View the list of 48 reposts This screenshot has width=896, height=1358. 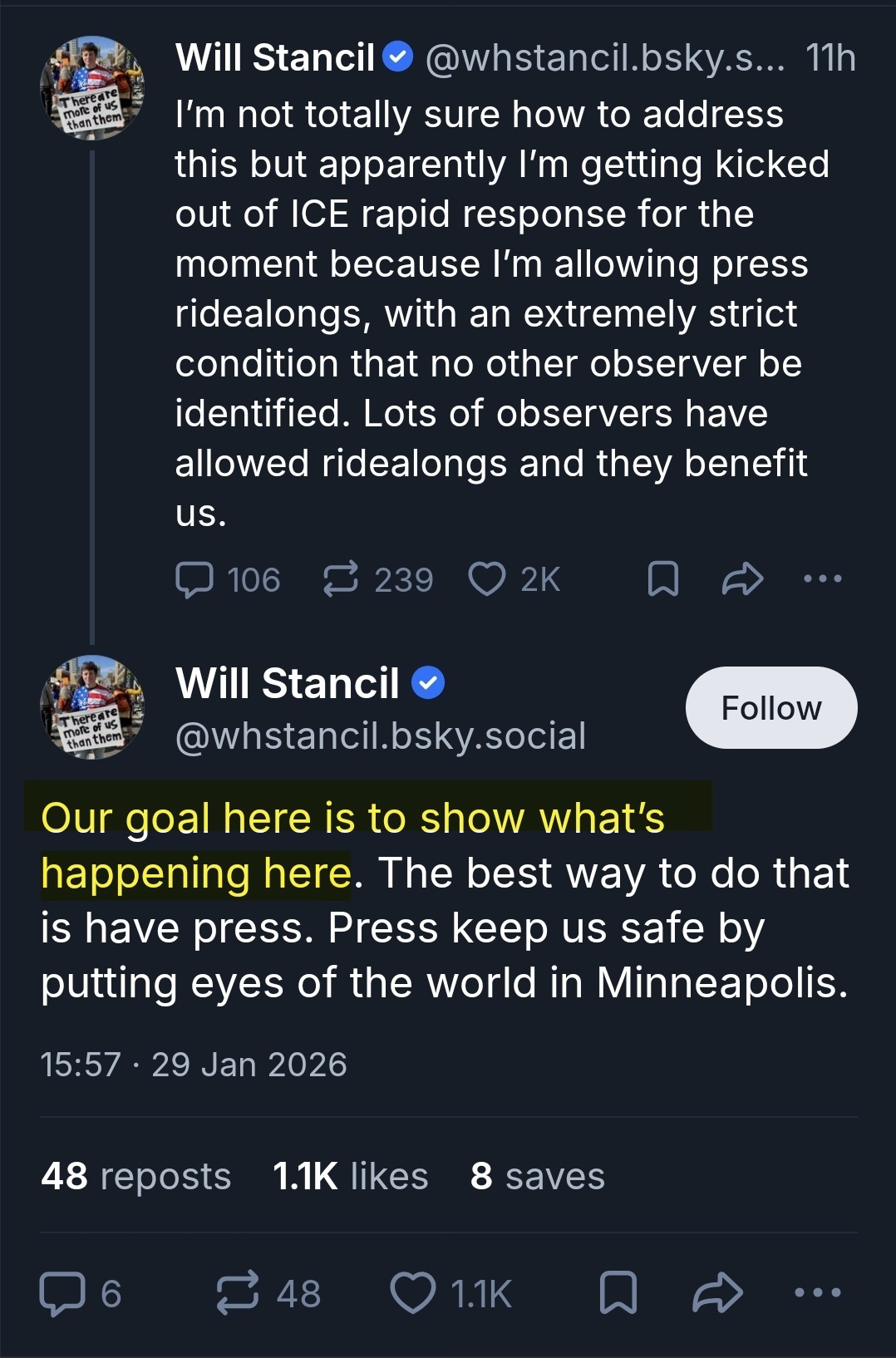(136, 1176)
